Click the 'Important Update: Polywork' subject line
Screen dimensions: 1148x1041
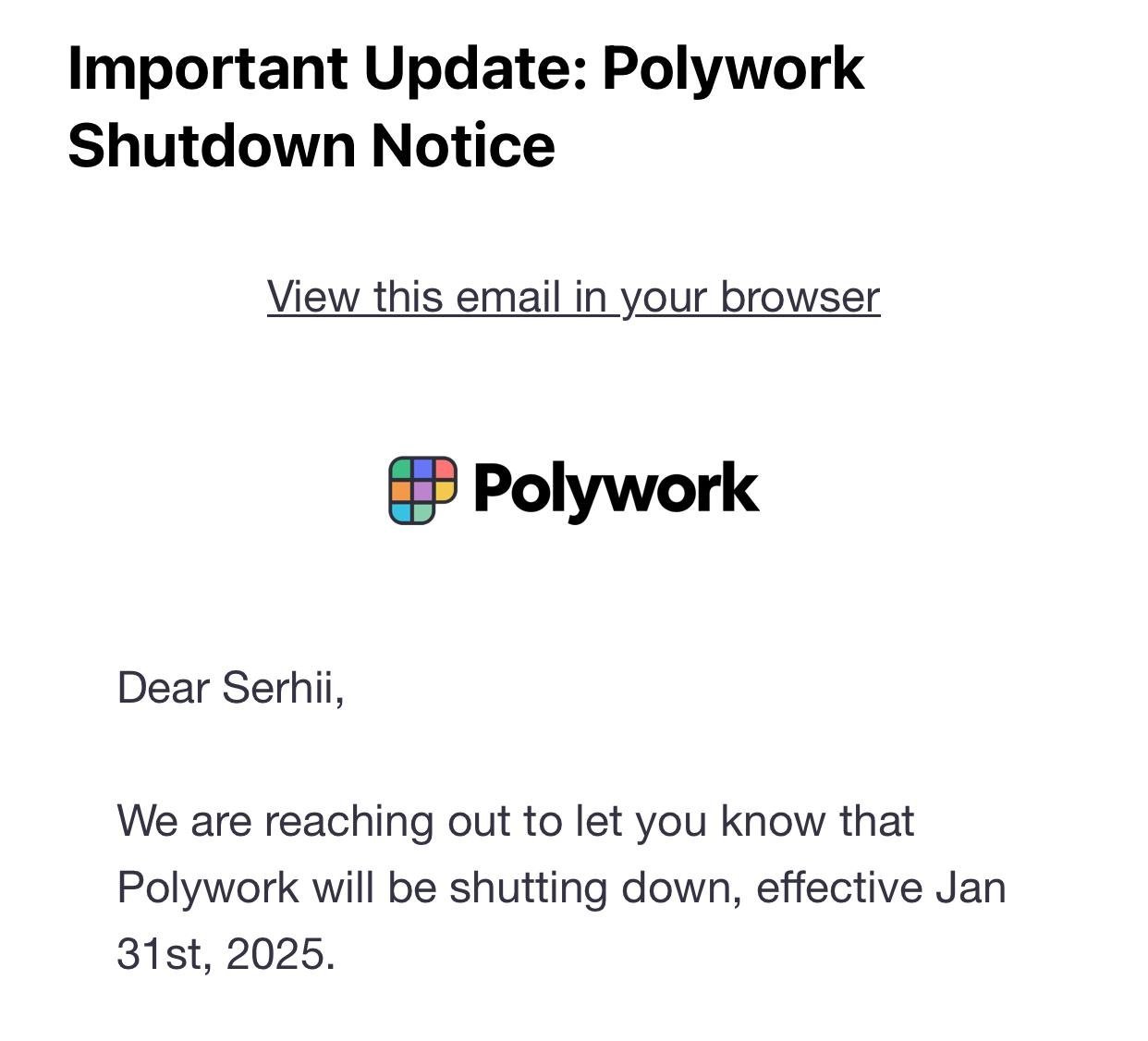click(x=467, y=69)
